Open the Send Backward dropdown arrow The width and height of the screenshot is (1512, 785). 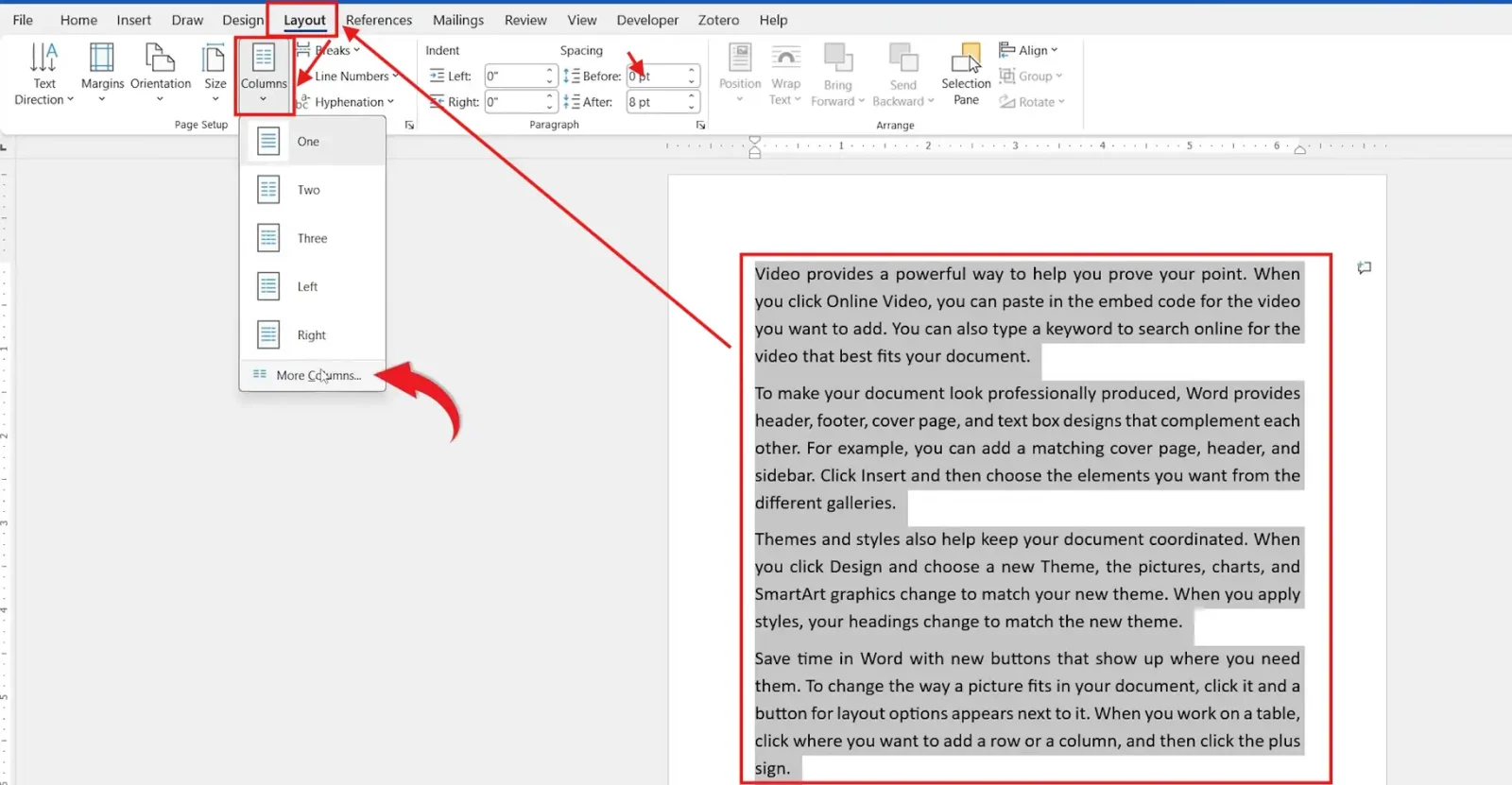click(931, 102)
